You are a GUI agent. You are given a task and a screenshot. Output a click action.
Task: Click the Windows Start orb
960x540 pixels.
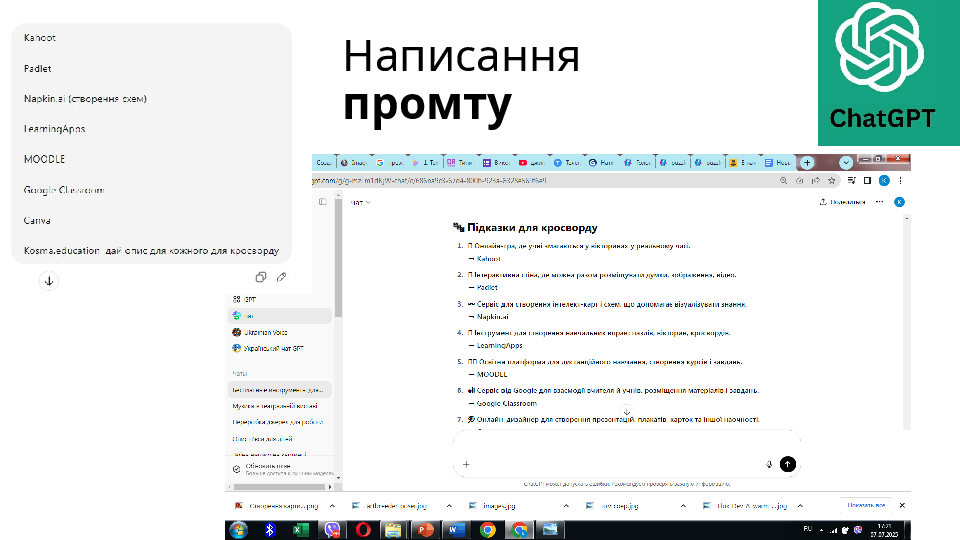[238, 530]
